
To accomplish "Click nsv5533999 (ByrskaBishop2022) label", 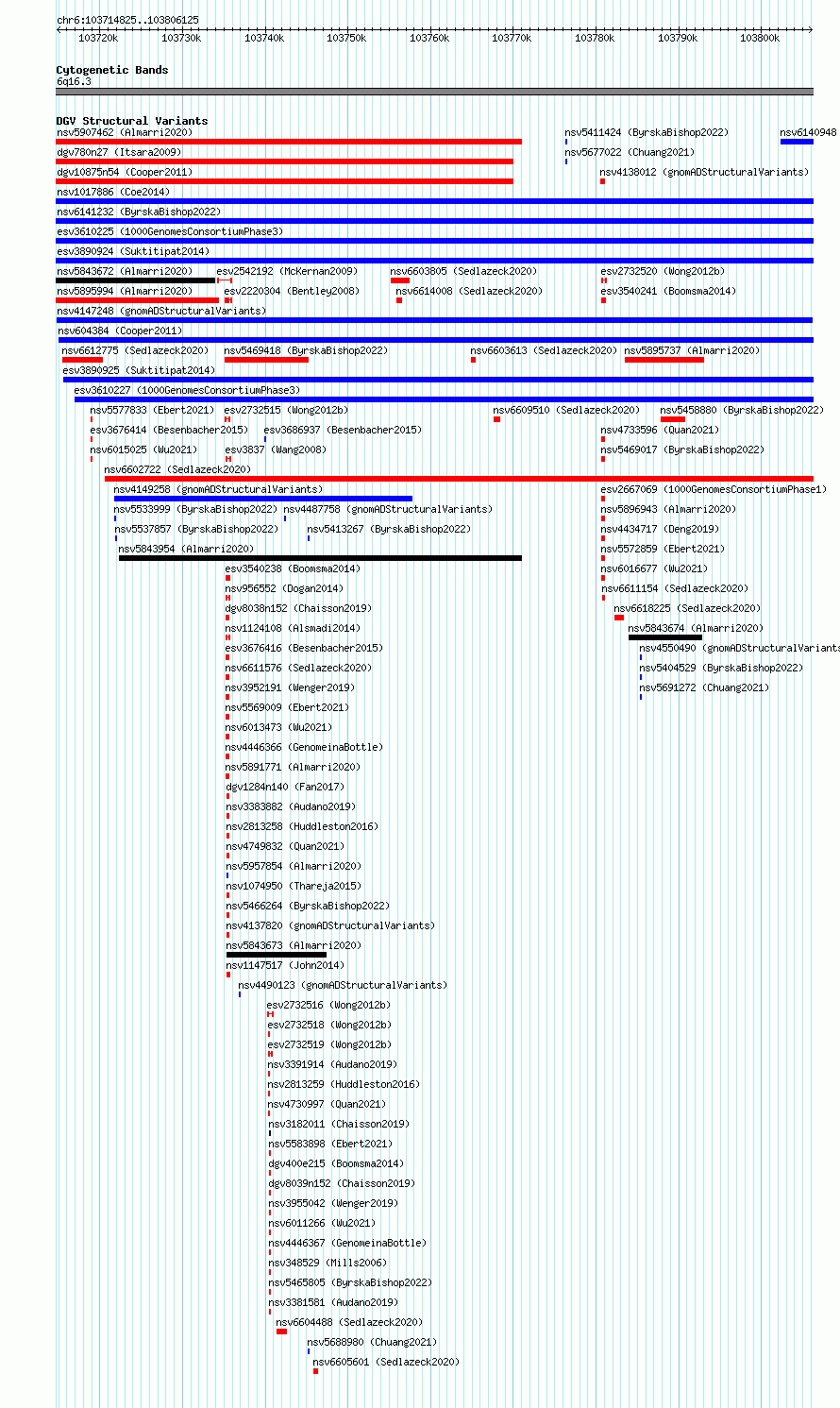I will pos(196,510).
